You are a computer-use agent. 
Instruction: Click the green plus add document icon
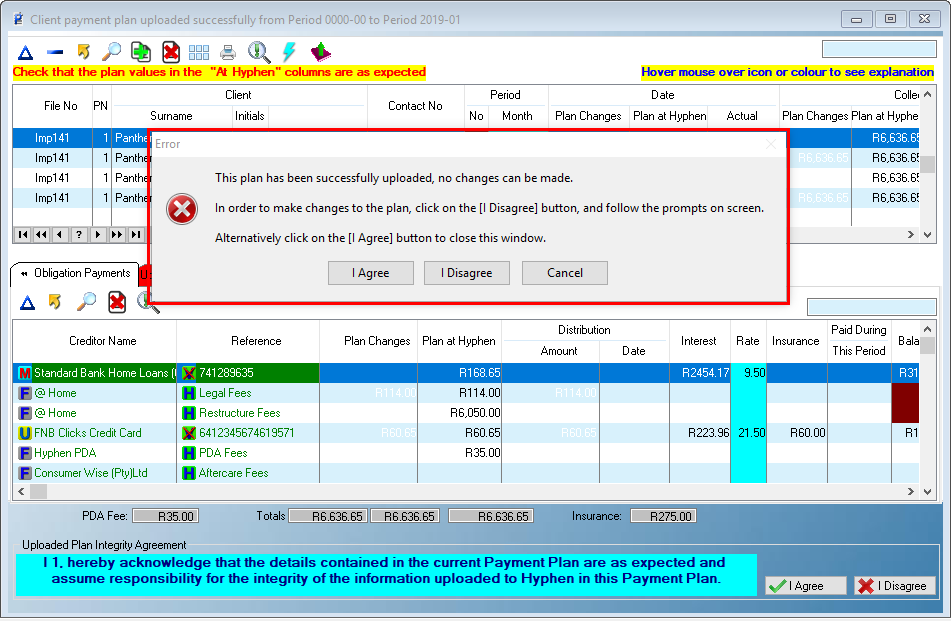[141, 52]
